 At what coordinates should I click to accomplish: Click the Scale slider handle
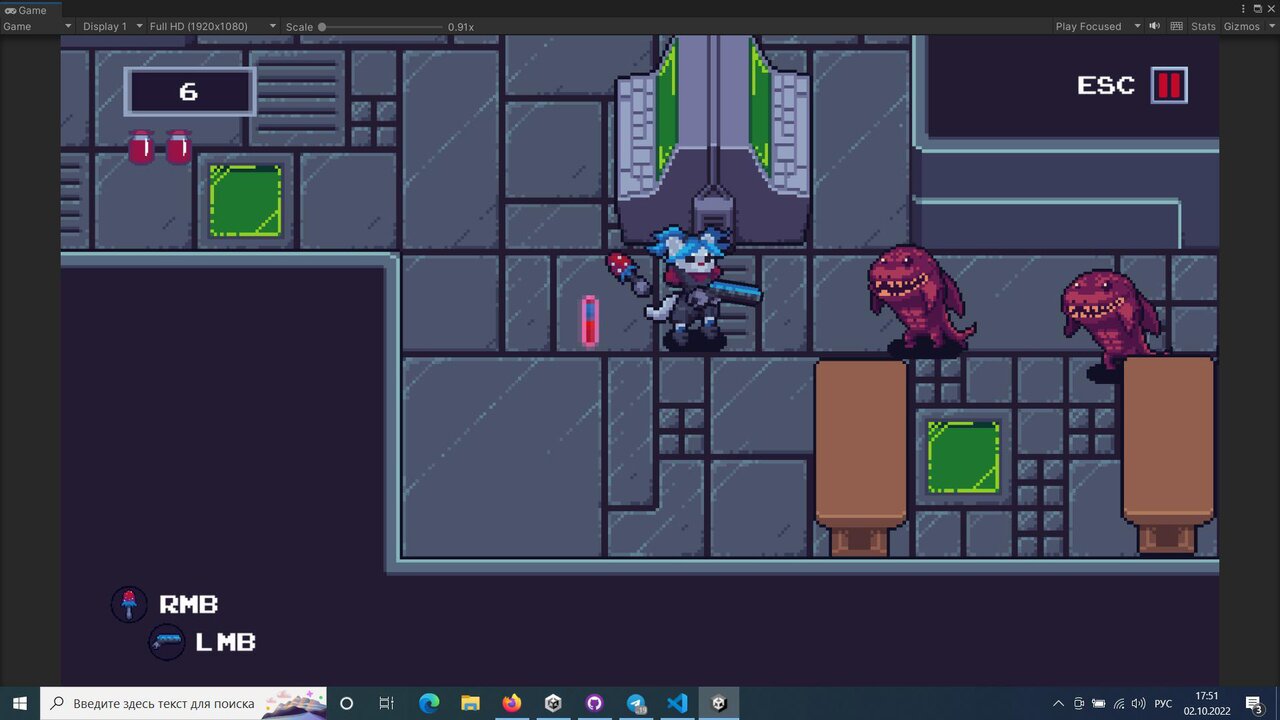click(322, 27)
